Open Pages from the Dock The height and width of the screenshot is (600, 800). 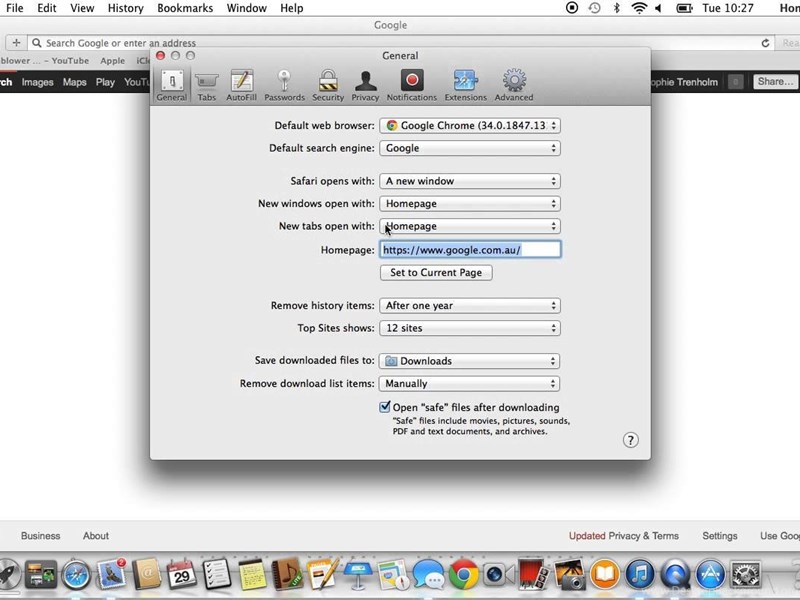(323, 574)
